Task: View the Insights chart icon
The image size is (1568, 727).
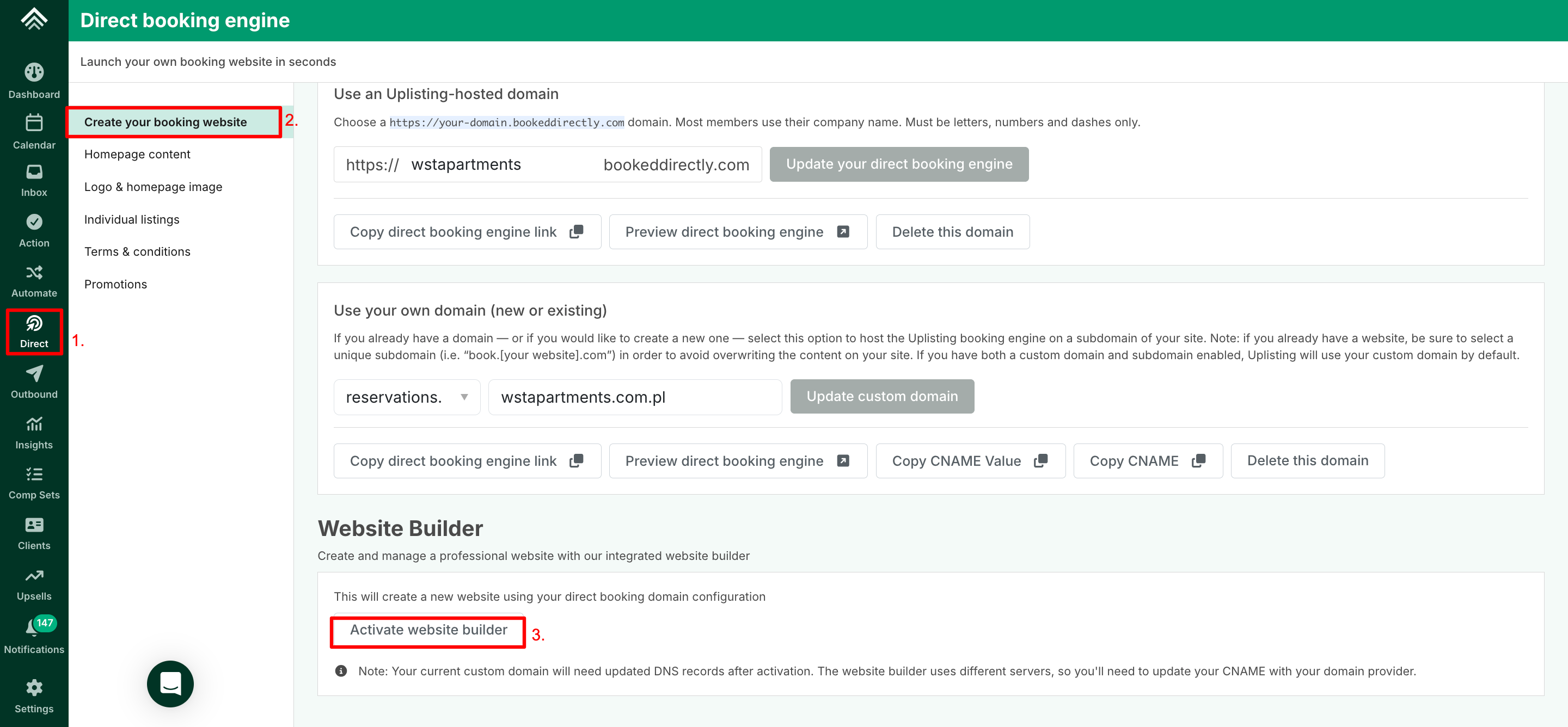Action: click(x=34, y=424)
